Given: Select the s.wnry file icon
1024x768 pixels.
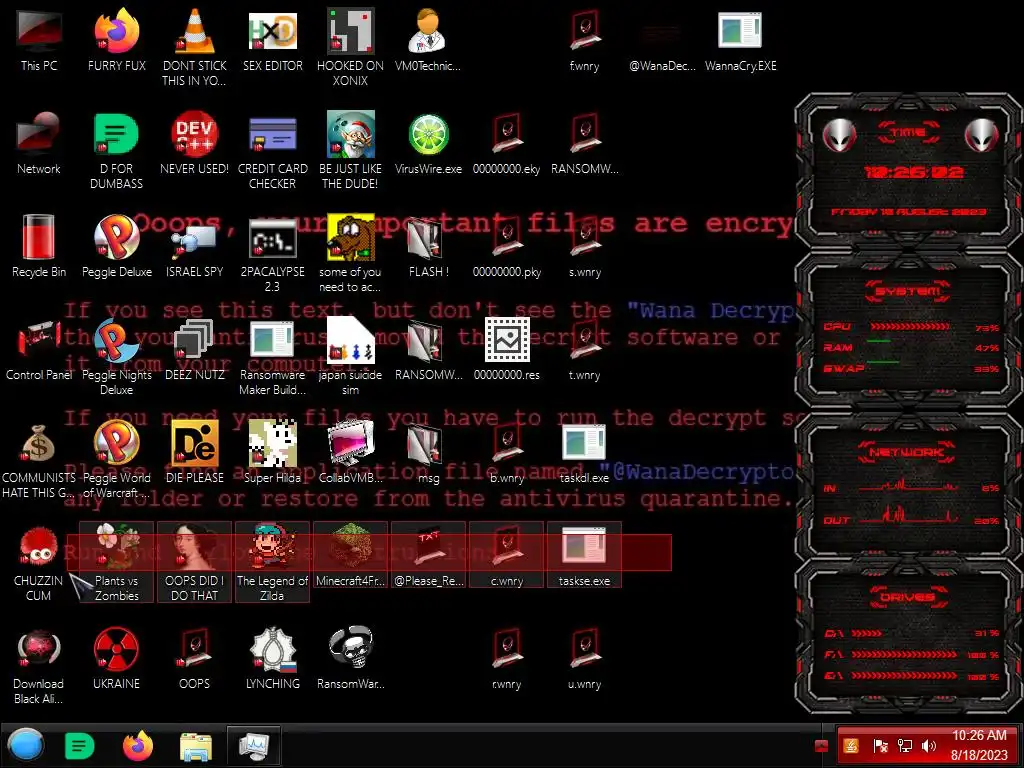Looking at the screenshot, I should pos(584,246).
